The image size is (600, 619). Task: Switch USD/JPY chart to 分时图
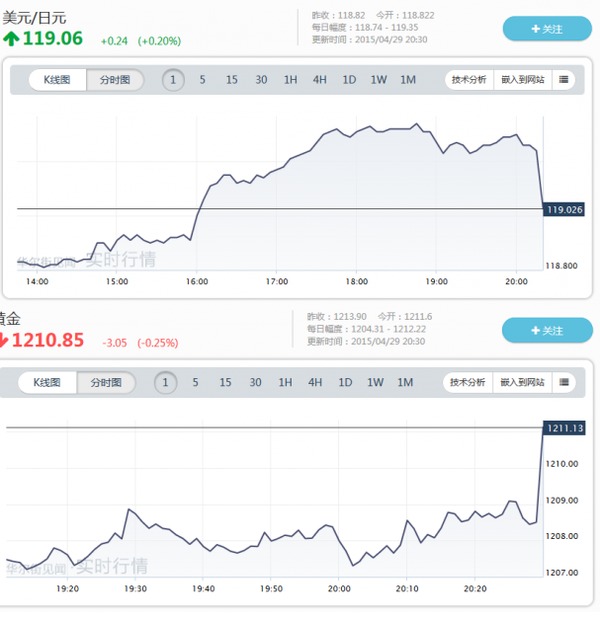pos(115,80)
